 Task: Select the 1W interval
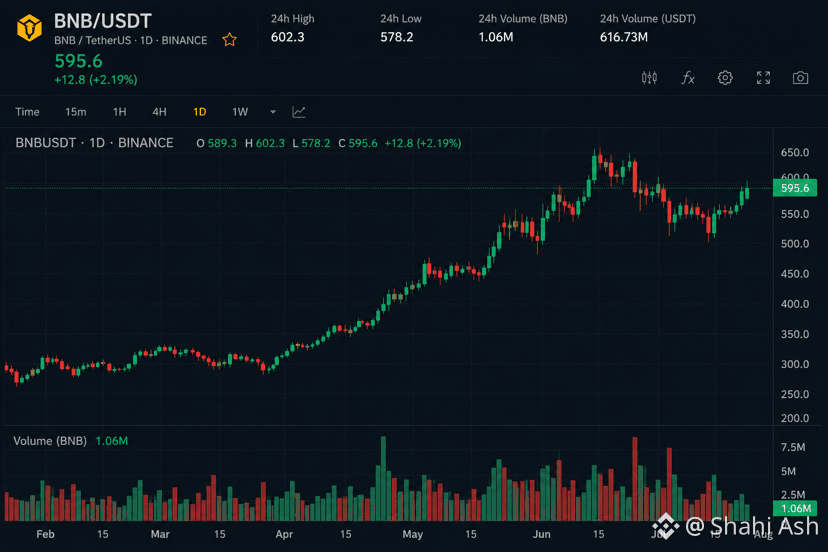(x=240, y=112)
